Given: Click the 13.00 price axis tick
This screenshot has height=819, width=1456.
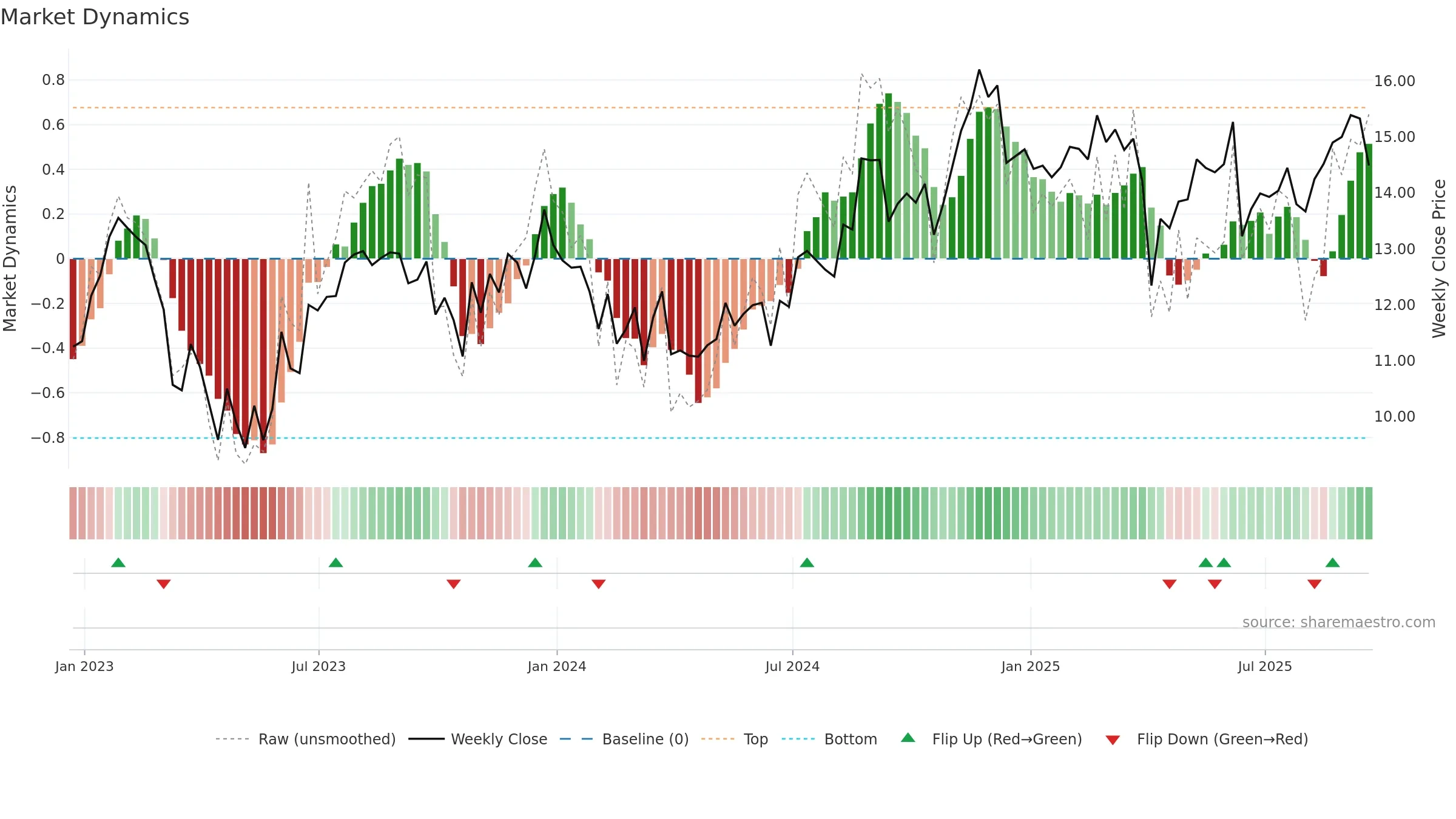Looking at the screenshot, I should pos(1395,249).
